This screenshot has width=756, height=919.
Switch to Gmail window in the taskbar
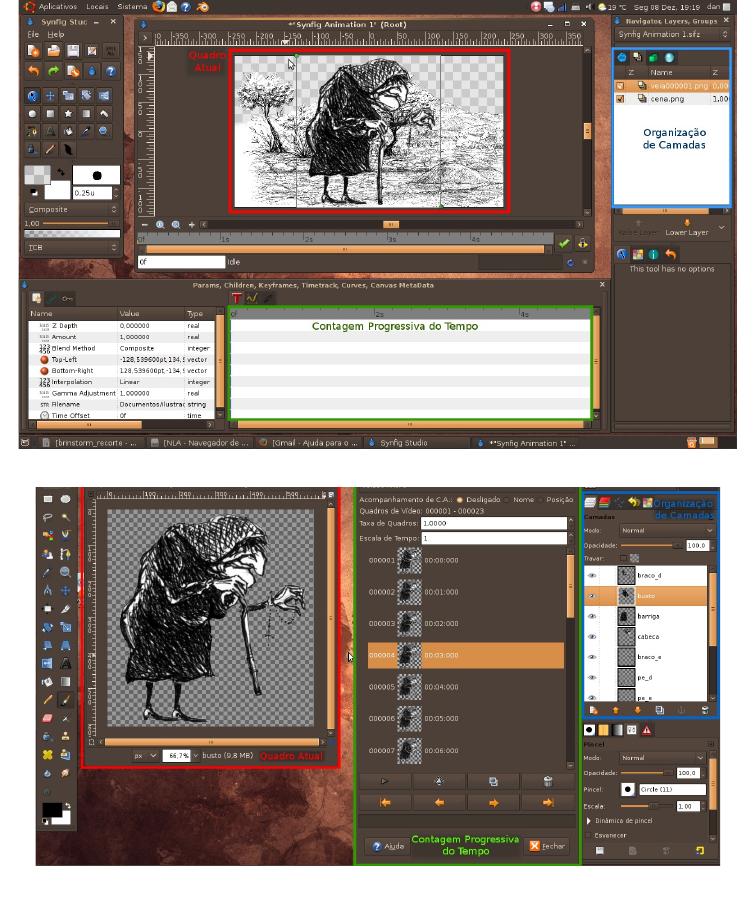point(308,443)
